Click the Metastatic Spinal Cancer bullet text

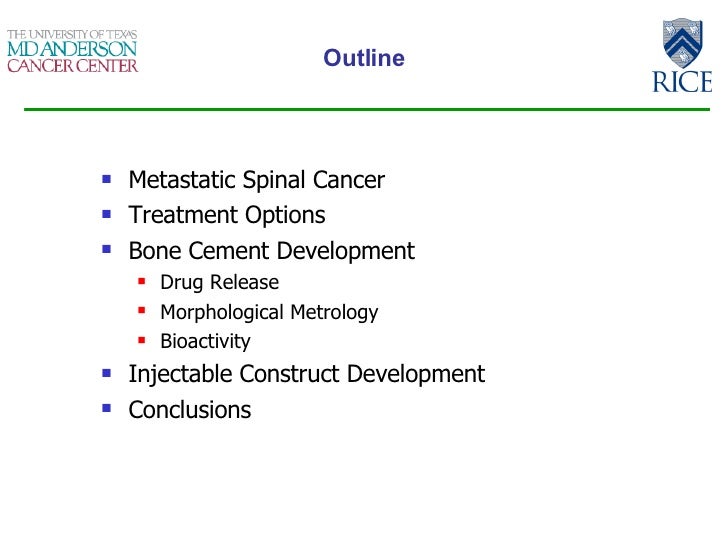(x=256, y=180)
